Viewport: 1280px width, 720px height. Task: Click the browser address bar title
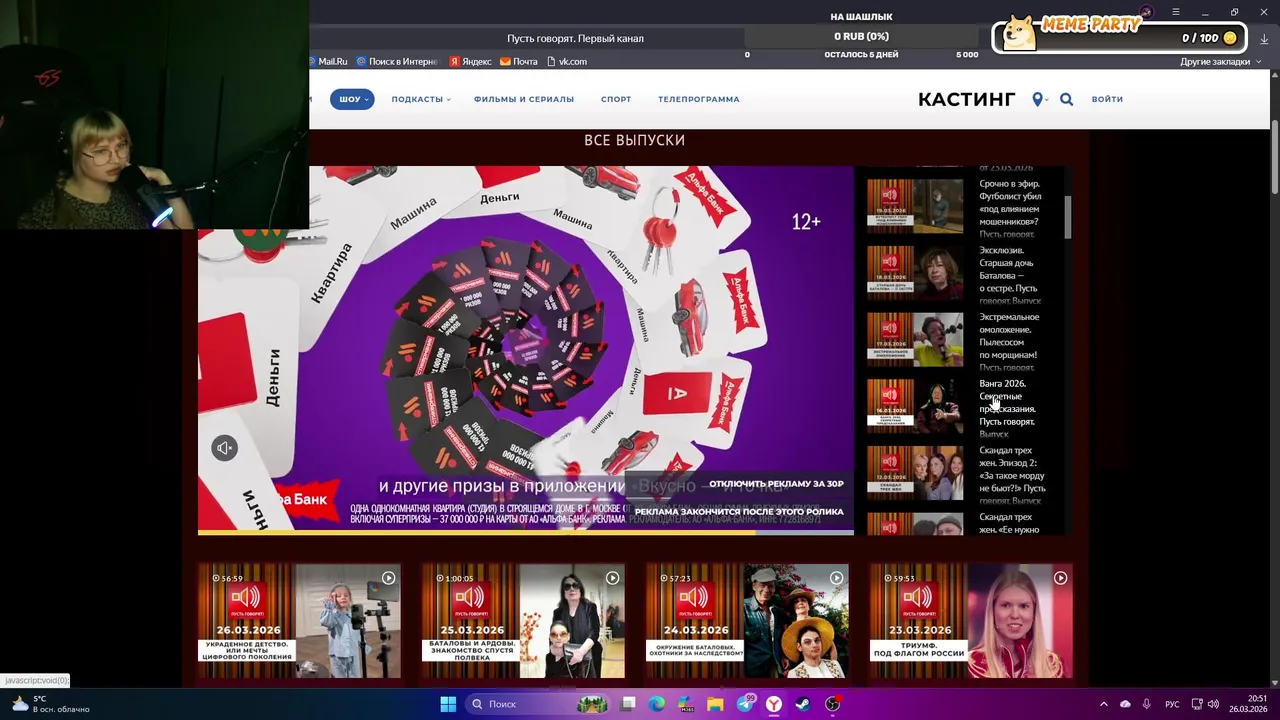pyautogui.click(x=575, y=38)
